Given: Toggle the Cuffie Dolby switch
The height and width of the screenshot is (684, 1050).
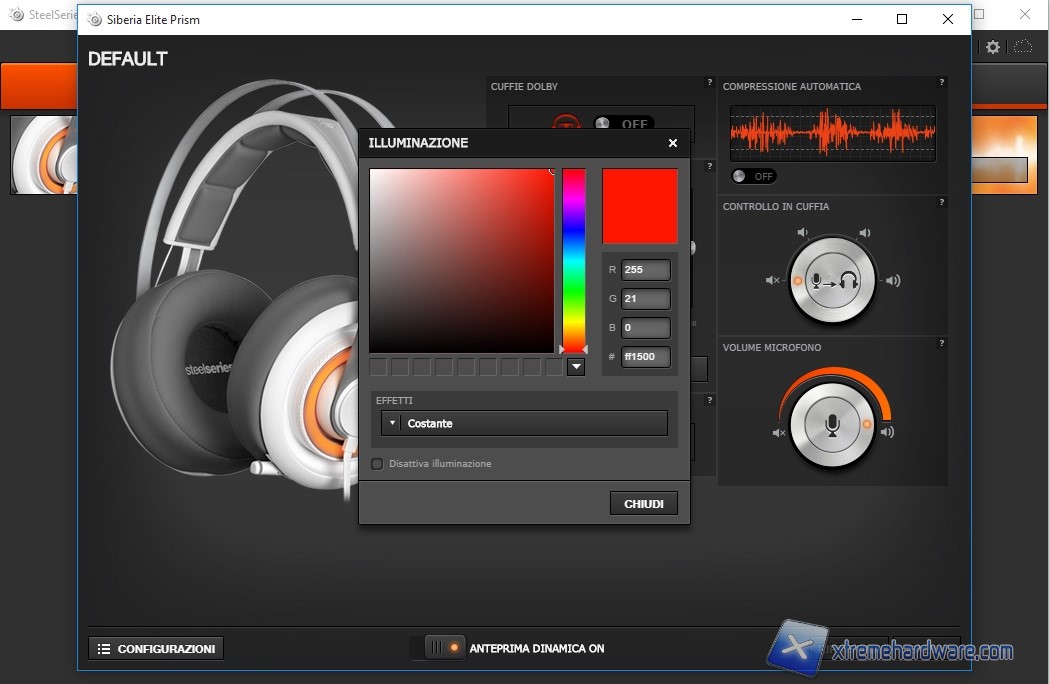Looking at the screenshot, I should tap(623, 124).
